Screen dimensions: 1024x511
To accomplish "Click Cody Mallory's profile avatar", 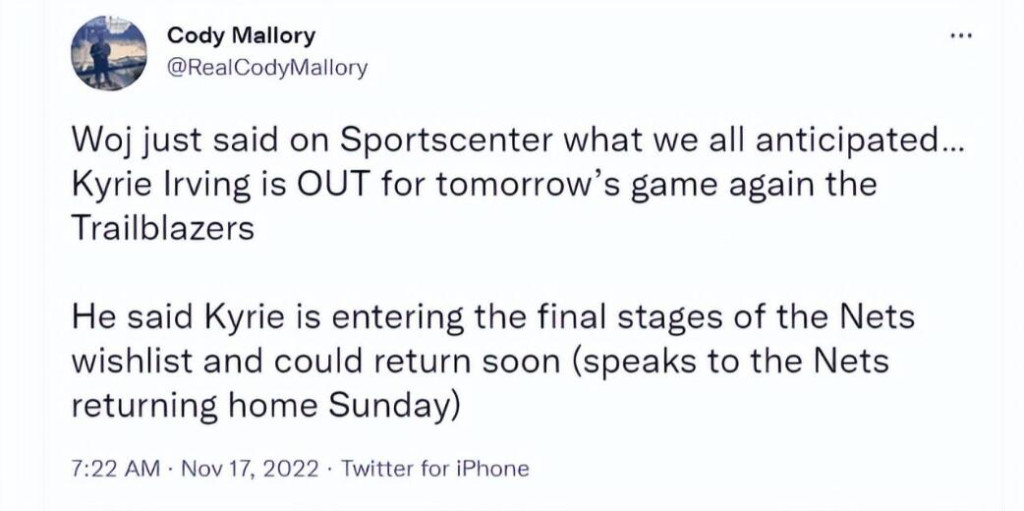I will click(x=109, y=53).
